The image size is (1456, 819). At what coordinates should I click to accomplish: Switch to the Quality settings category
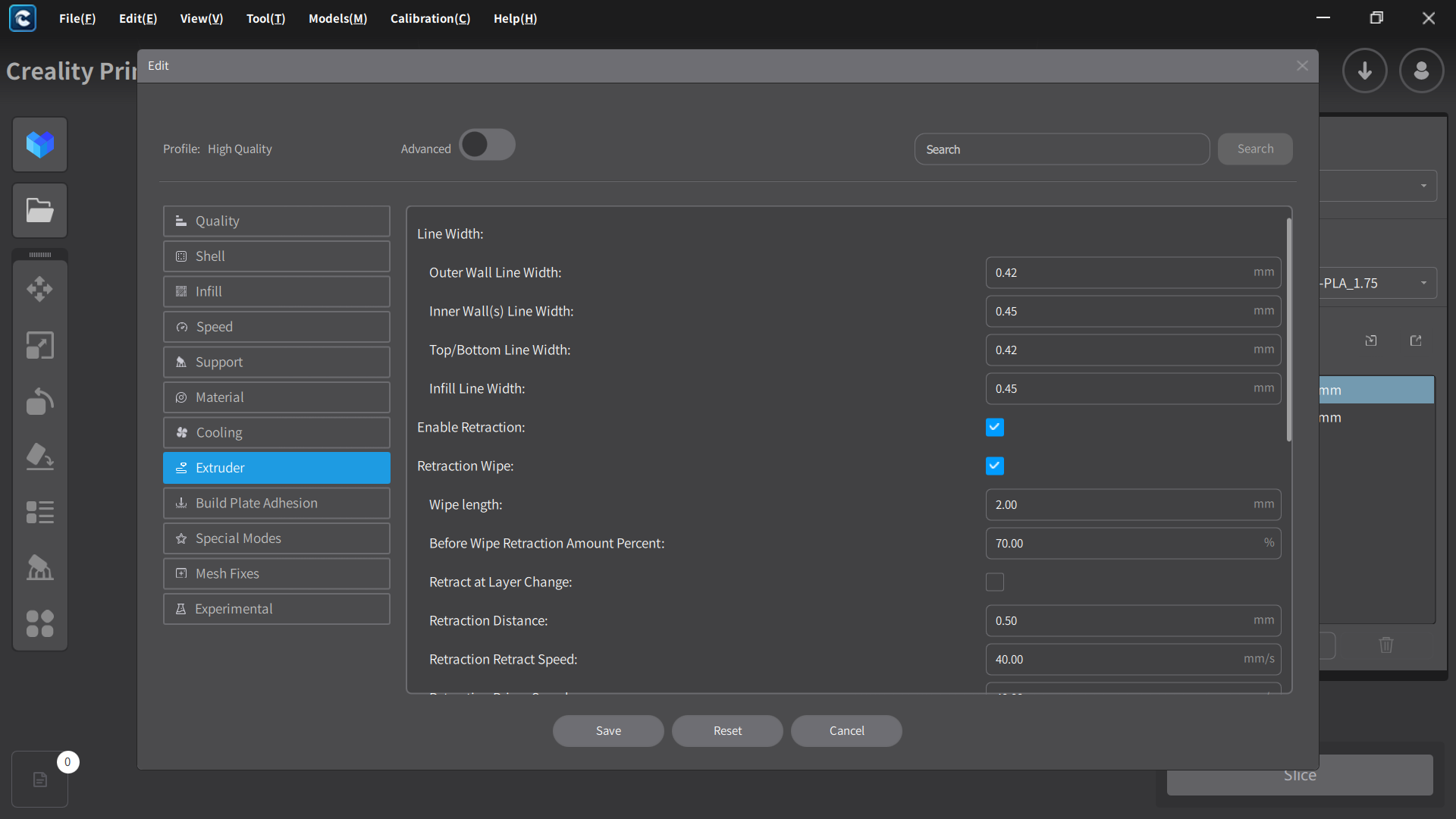click(x=277, y=221)
